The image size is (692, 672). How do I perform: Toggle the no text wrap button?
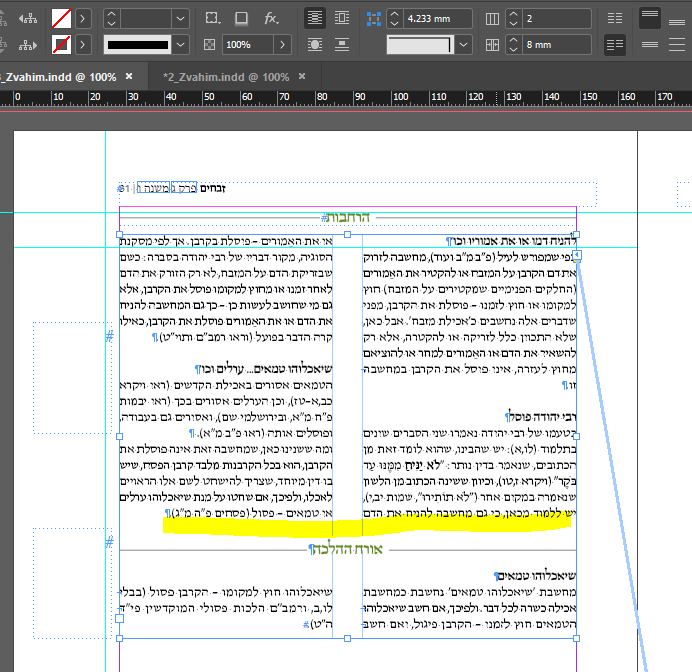(x=314, y=18)
